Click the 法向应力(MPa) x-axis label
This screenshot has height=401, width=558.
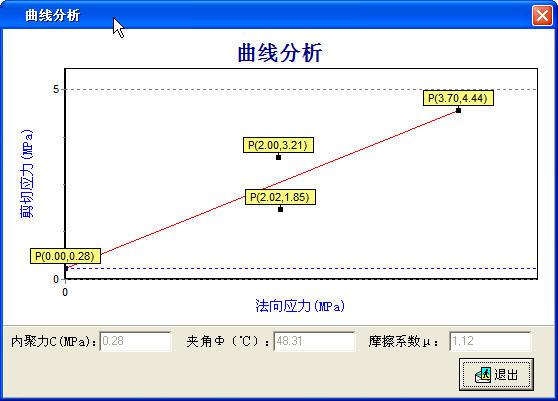[x=300, y=306]
